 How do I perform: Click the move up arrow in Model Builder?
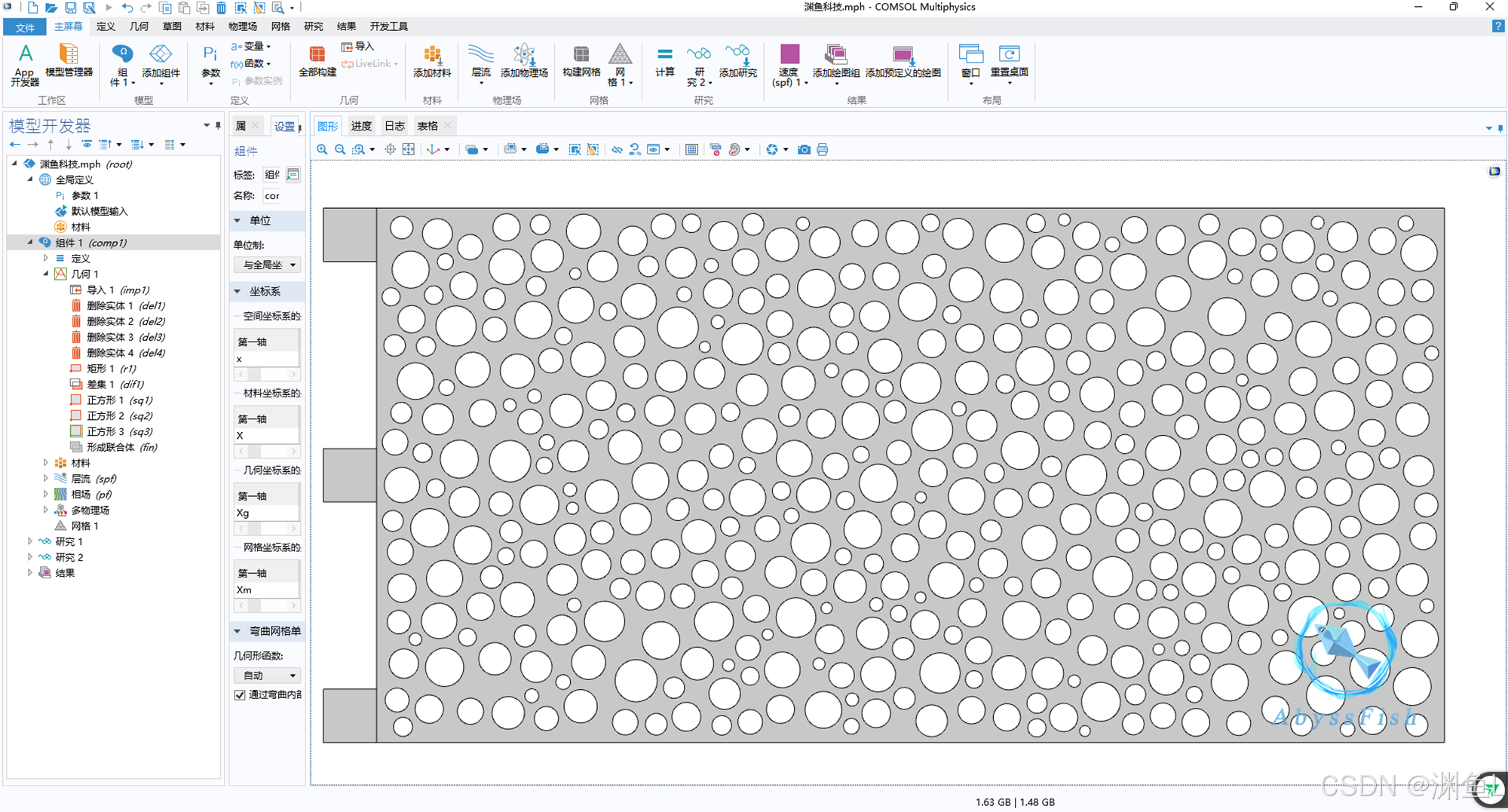tap(51, 144)
